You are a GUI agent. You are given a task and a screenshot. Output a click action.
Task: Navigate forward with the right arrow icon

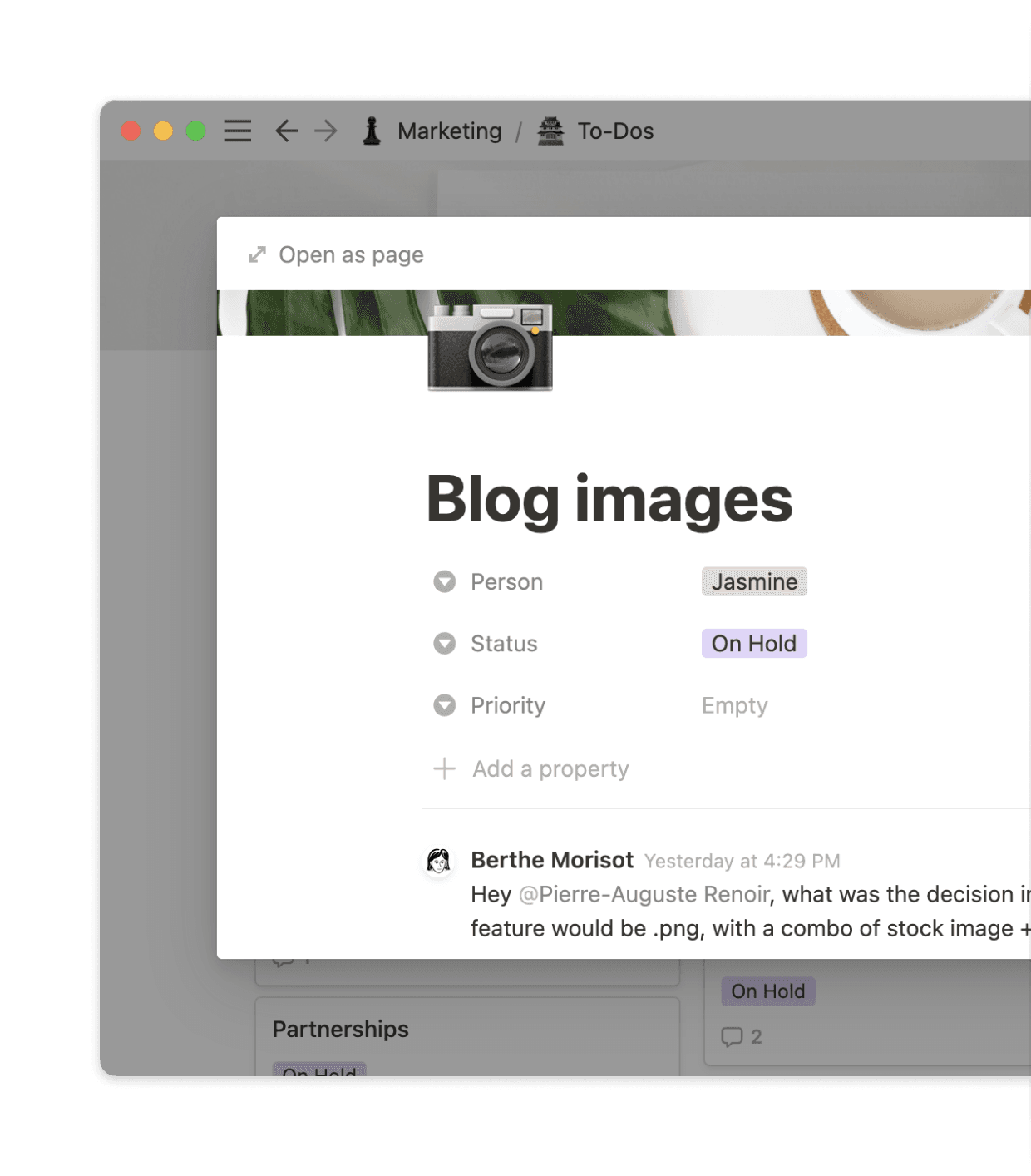pos(326,131)
